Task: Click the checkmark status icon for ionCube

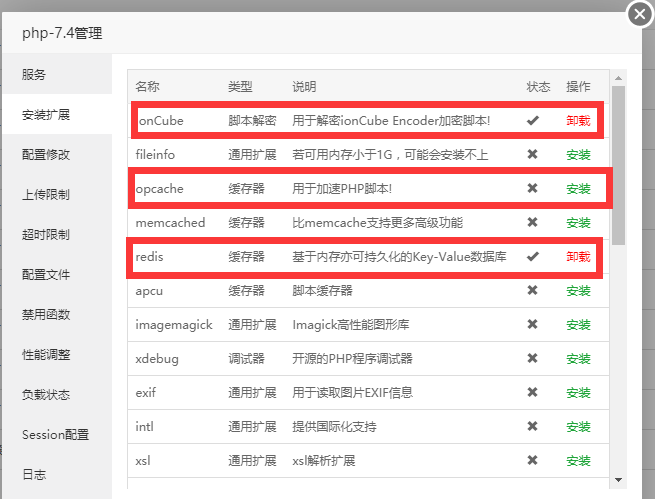Action: [533, 121]
